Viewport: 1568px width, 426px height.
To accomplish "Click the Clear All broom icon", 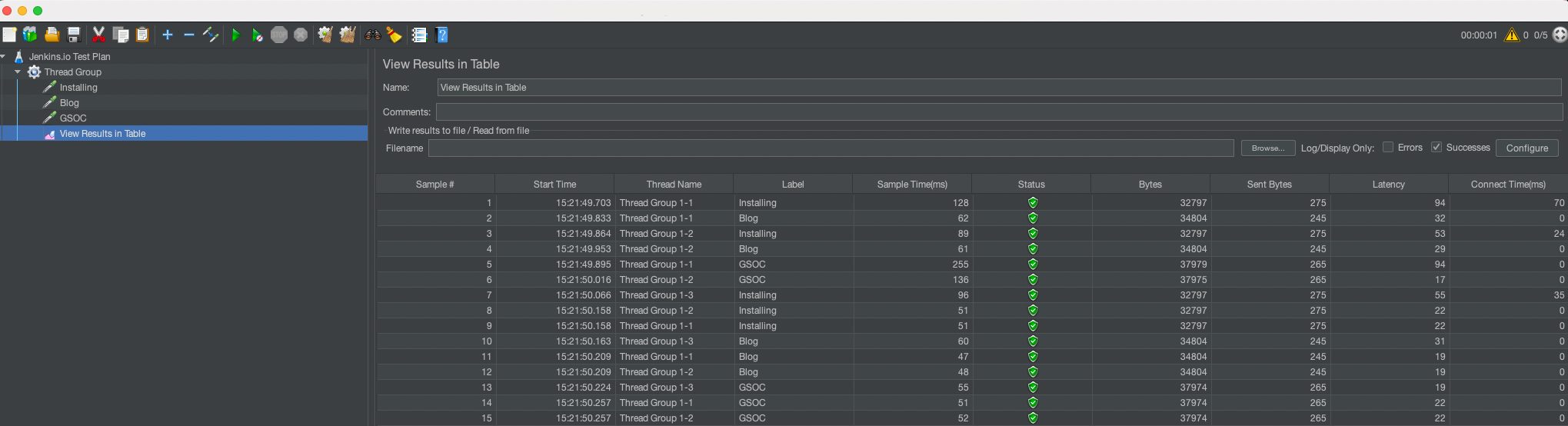I will (x=348, y=35).
